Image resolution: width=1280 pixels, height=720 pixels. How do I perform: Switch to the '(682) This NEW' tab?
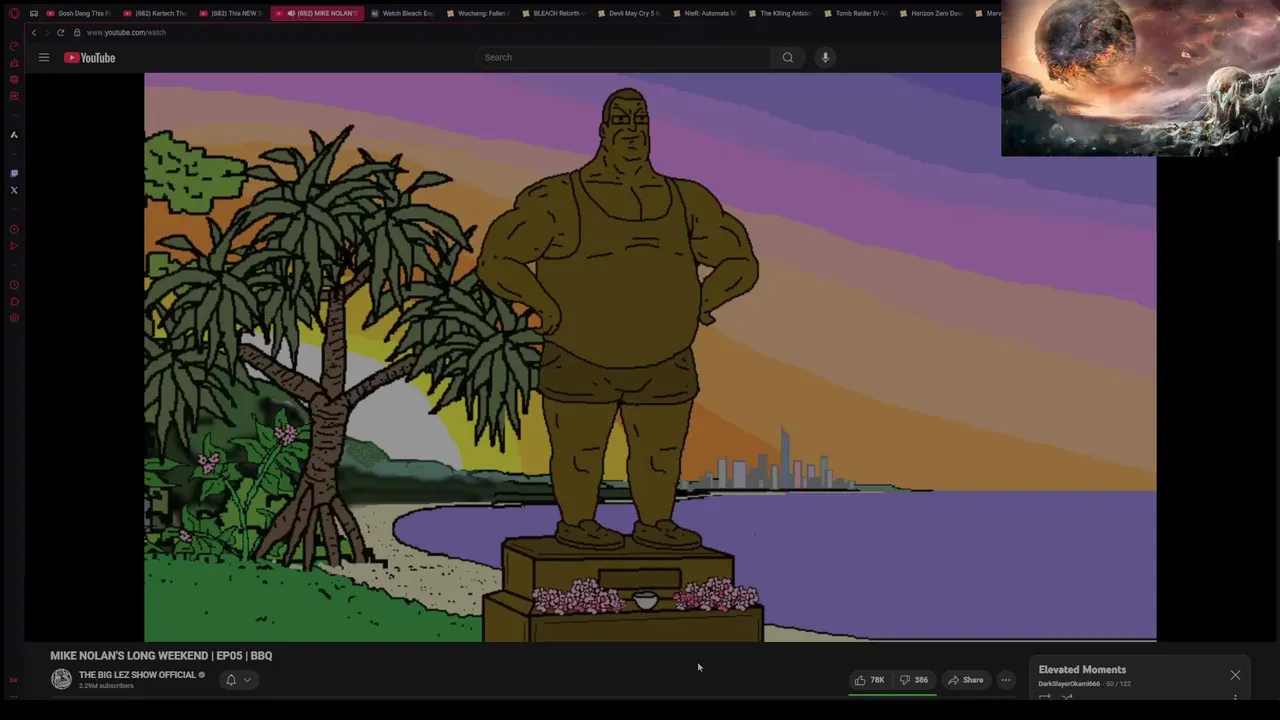231,13
